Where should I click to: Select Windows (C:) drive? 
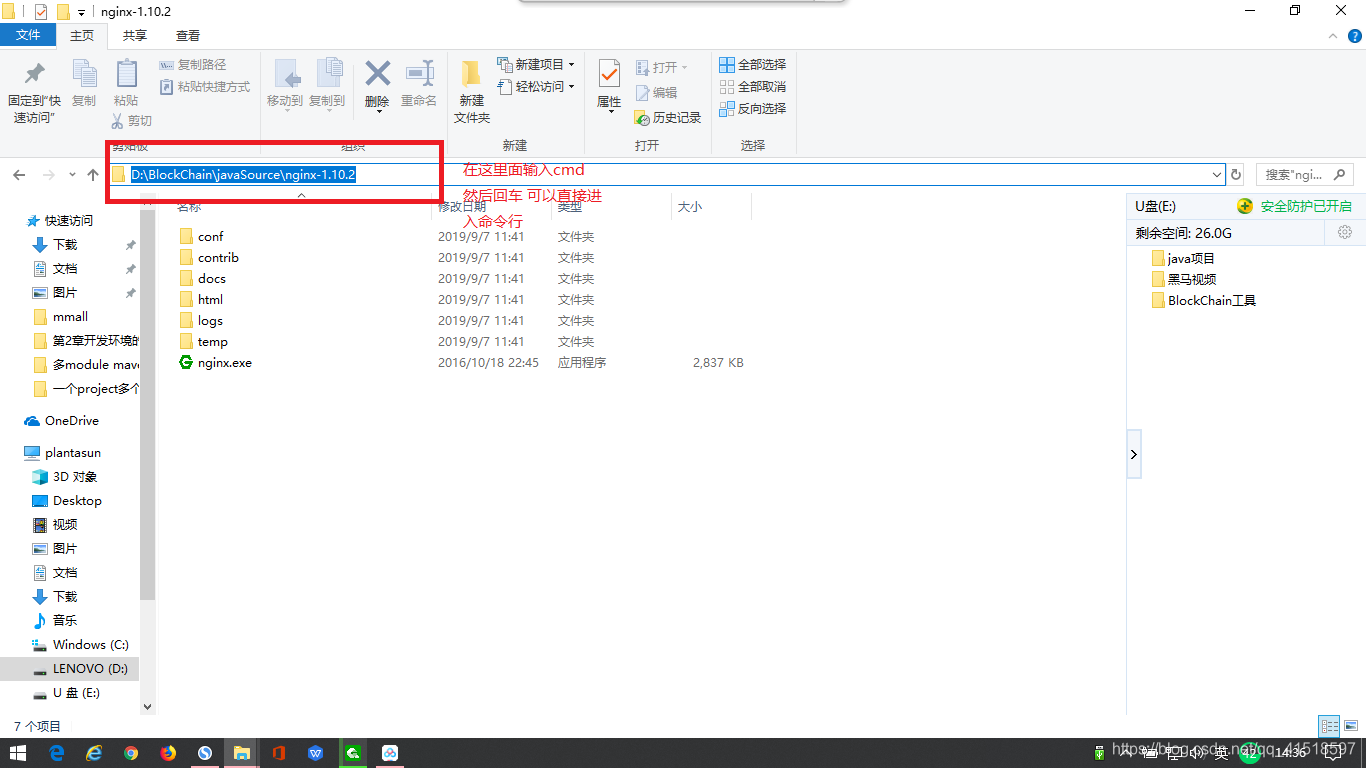click(x=91, y=645)
